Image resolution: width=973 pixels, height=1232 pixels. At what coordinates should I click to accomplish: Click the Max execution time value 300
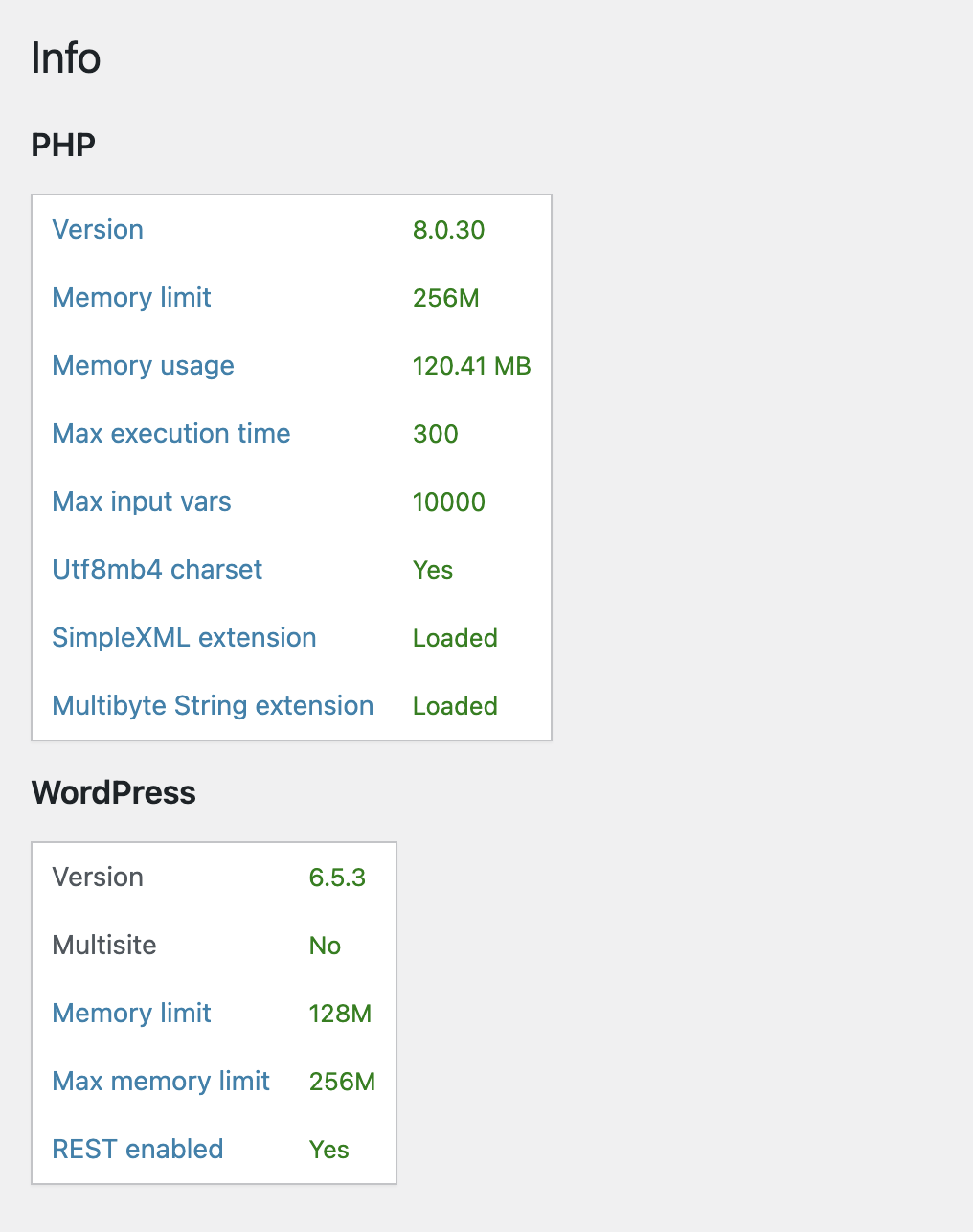[x=436, y=434]
